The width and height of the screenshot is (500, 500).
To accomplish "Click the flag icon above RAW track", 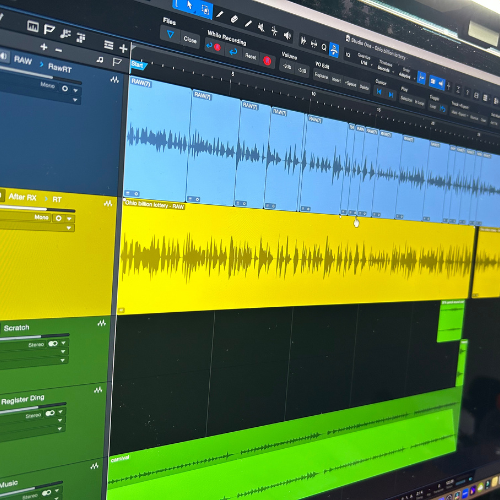I will (x=117, y=62).
